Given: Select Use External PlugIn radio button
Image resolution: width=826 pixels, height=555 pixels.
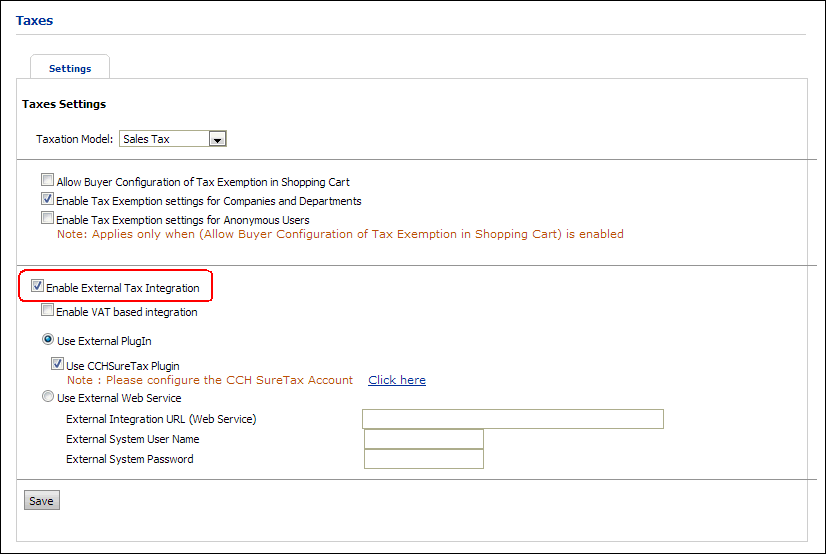Looking at the screenshot, I should click(x=48, y=340).
